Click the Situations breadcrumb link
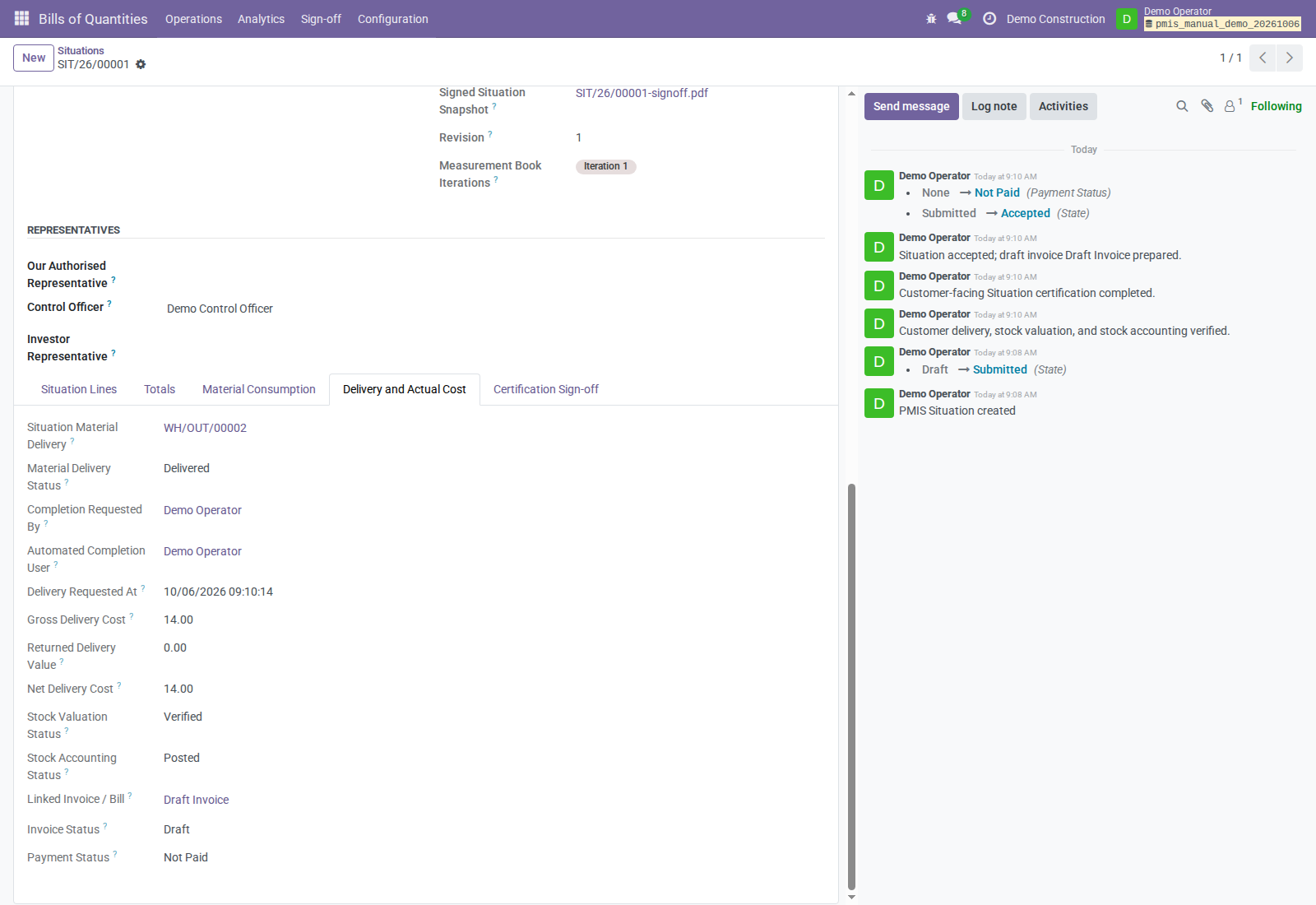Viewport: 1316px width, 905px height. (x=81, y=51)
